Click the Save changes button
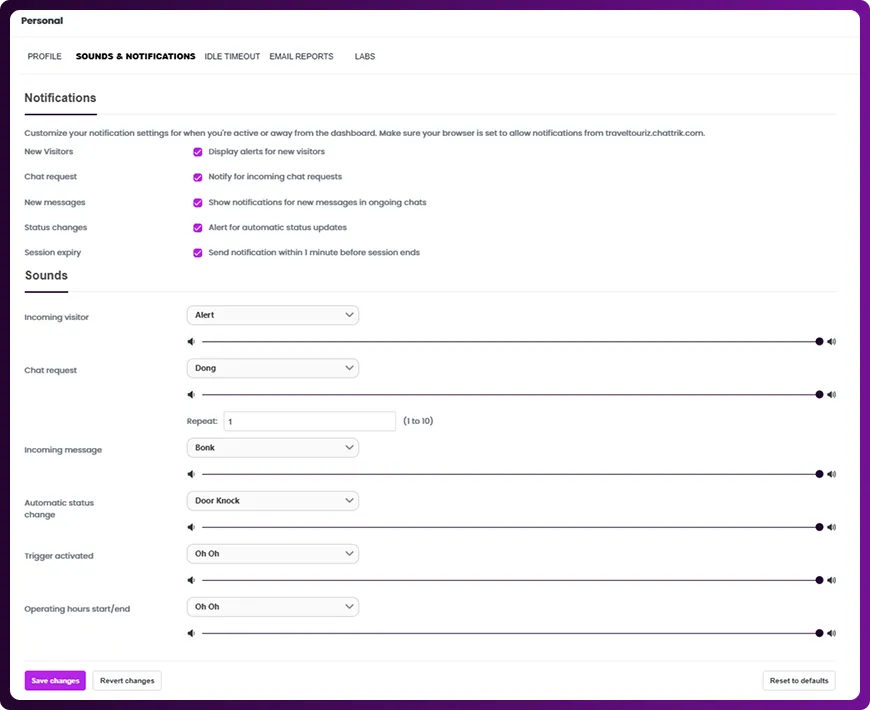870x710 pixels. click(55, 681)
